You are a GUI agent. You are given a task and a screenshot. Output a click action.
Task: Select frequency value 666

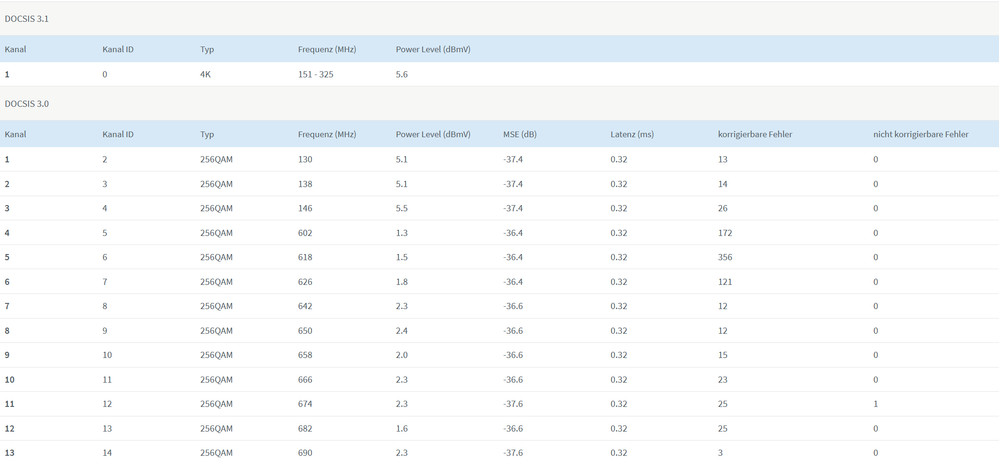[x=305, y=379]
